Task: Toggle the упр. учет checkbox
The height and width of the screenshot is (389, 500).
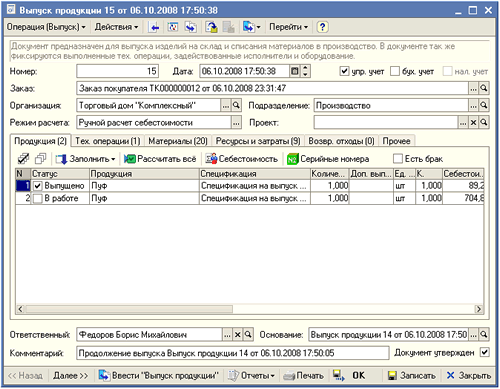Action: tap(344, 71)
